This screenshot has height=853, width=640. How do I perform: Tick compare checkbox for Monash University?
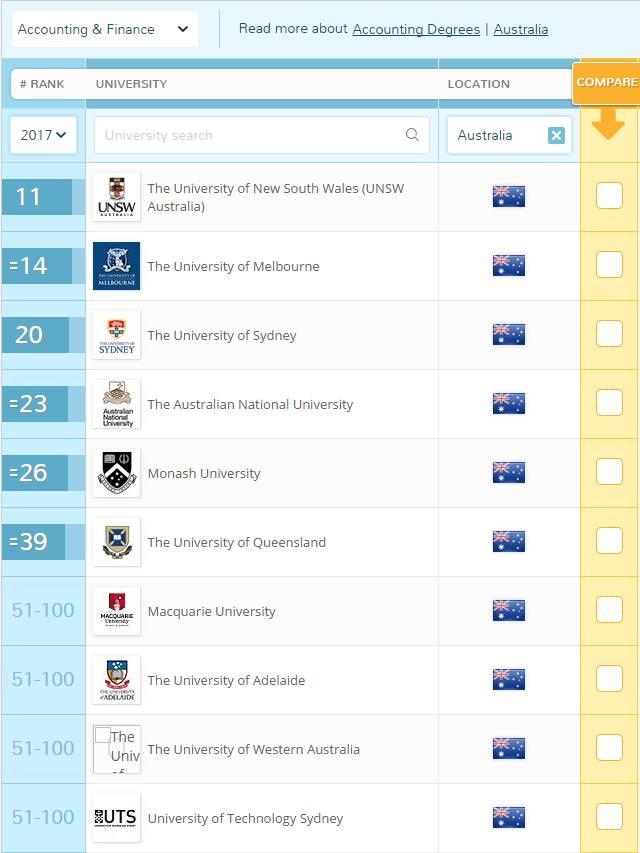[609, 472]
